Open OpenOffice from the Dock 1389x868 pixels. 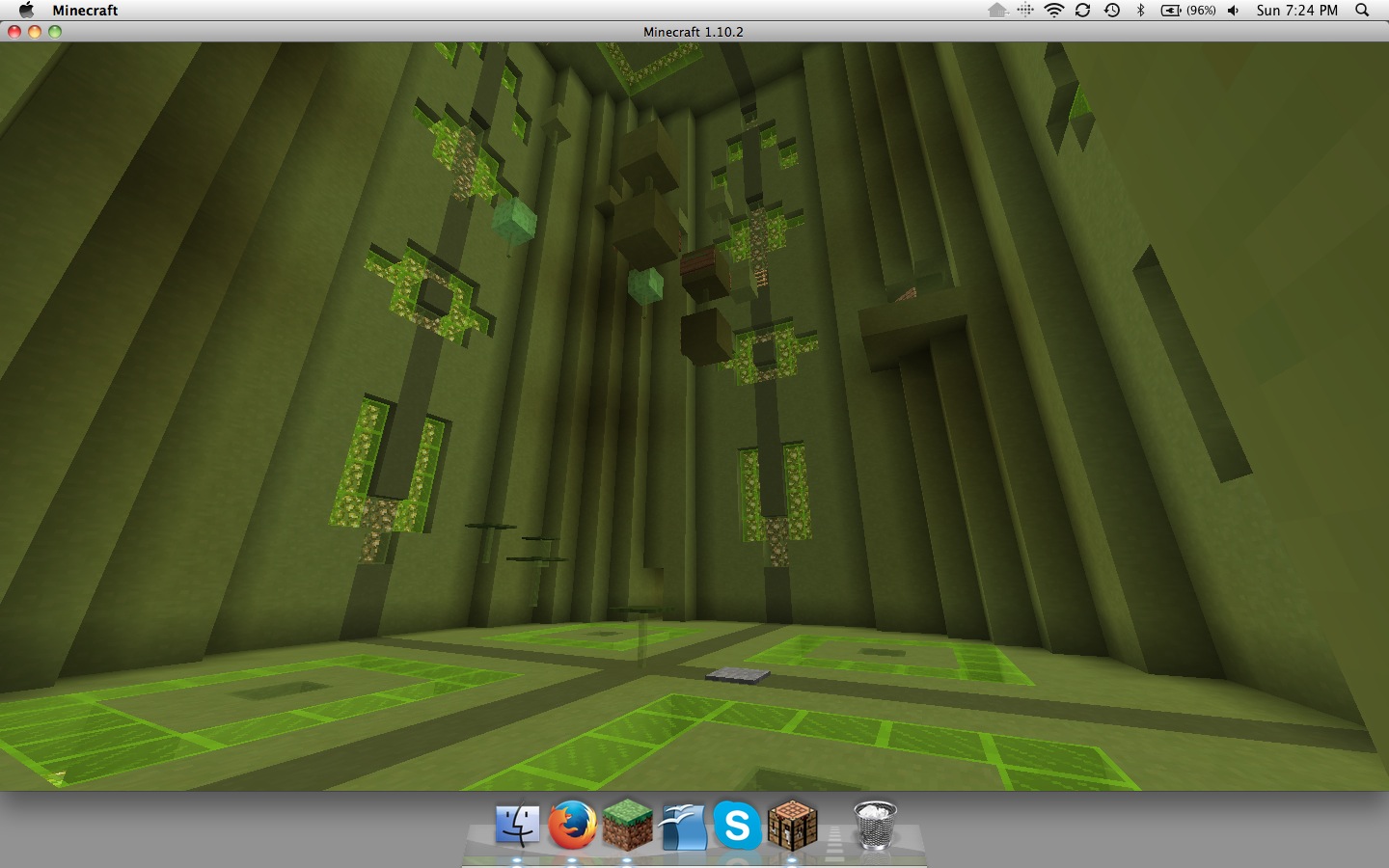pos(683,827)
